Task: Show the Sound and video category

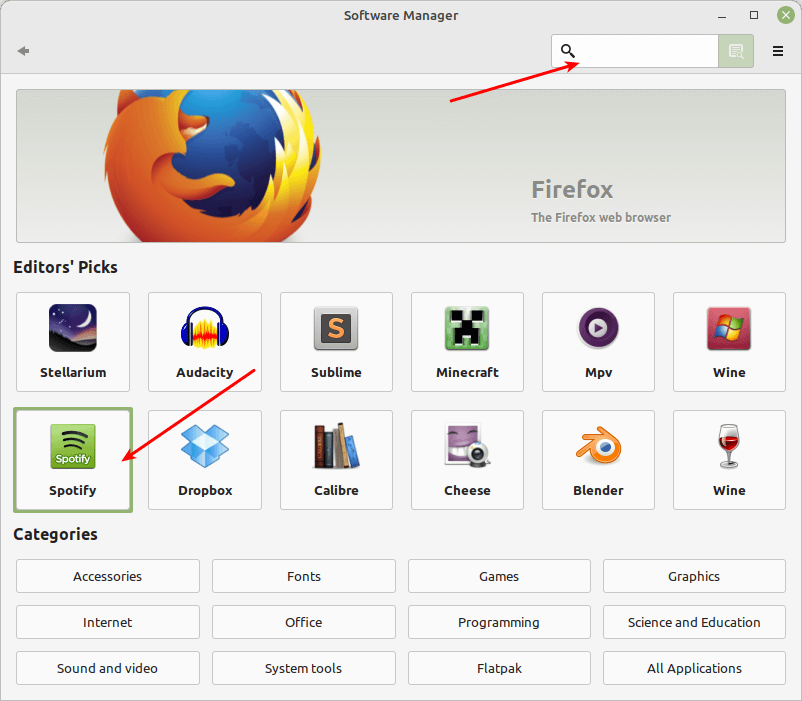Action: pos(108,668)
